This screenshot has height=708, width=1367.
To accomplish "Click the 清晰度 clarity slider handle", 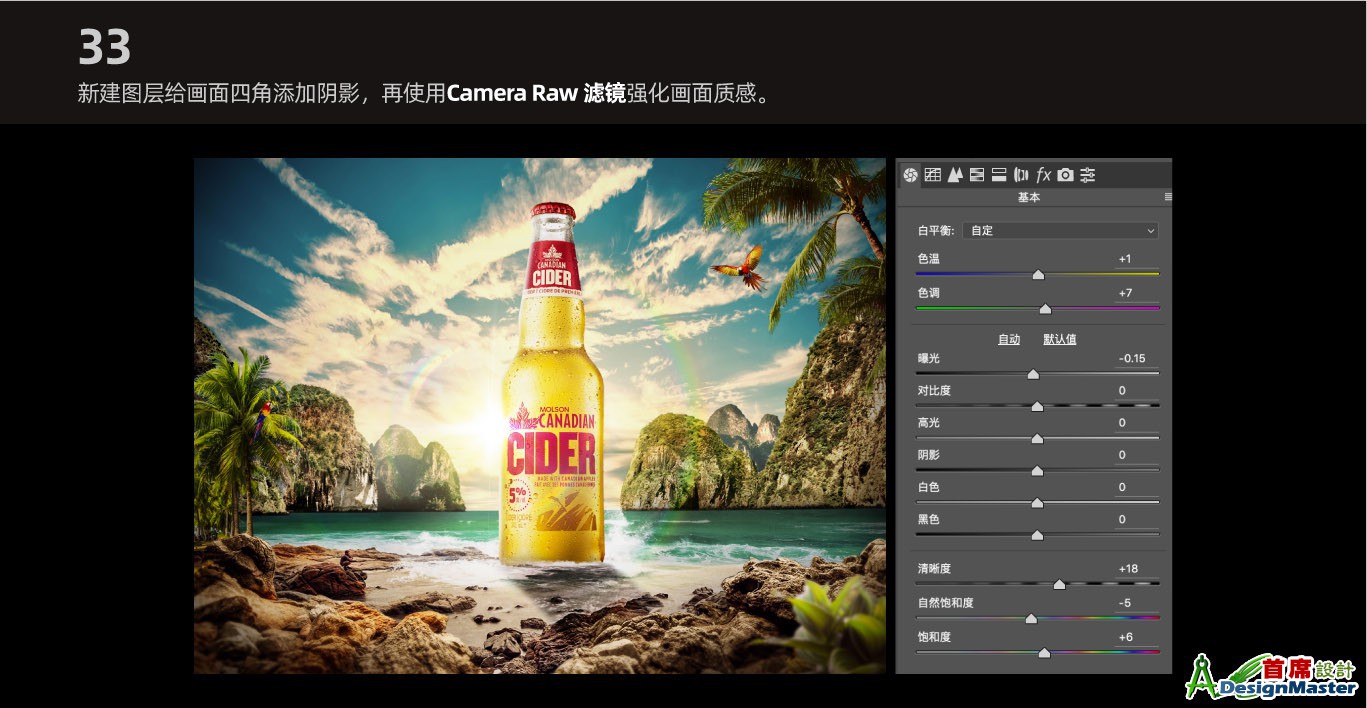I will click(1059, 585).
